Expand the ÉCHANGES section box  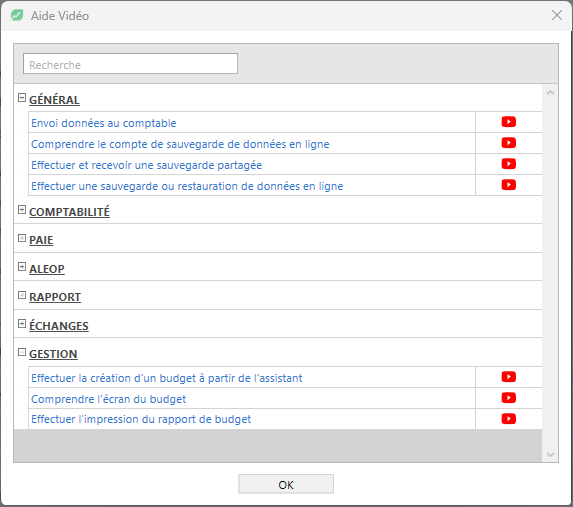(x=22, y=324)
